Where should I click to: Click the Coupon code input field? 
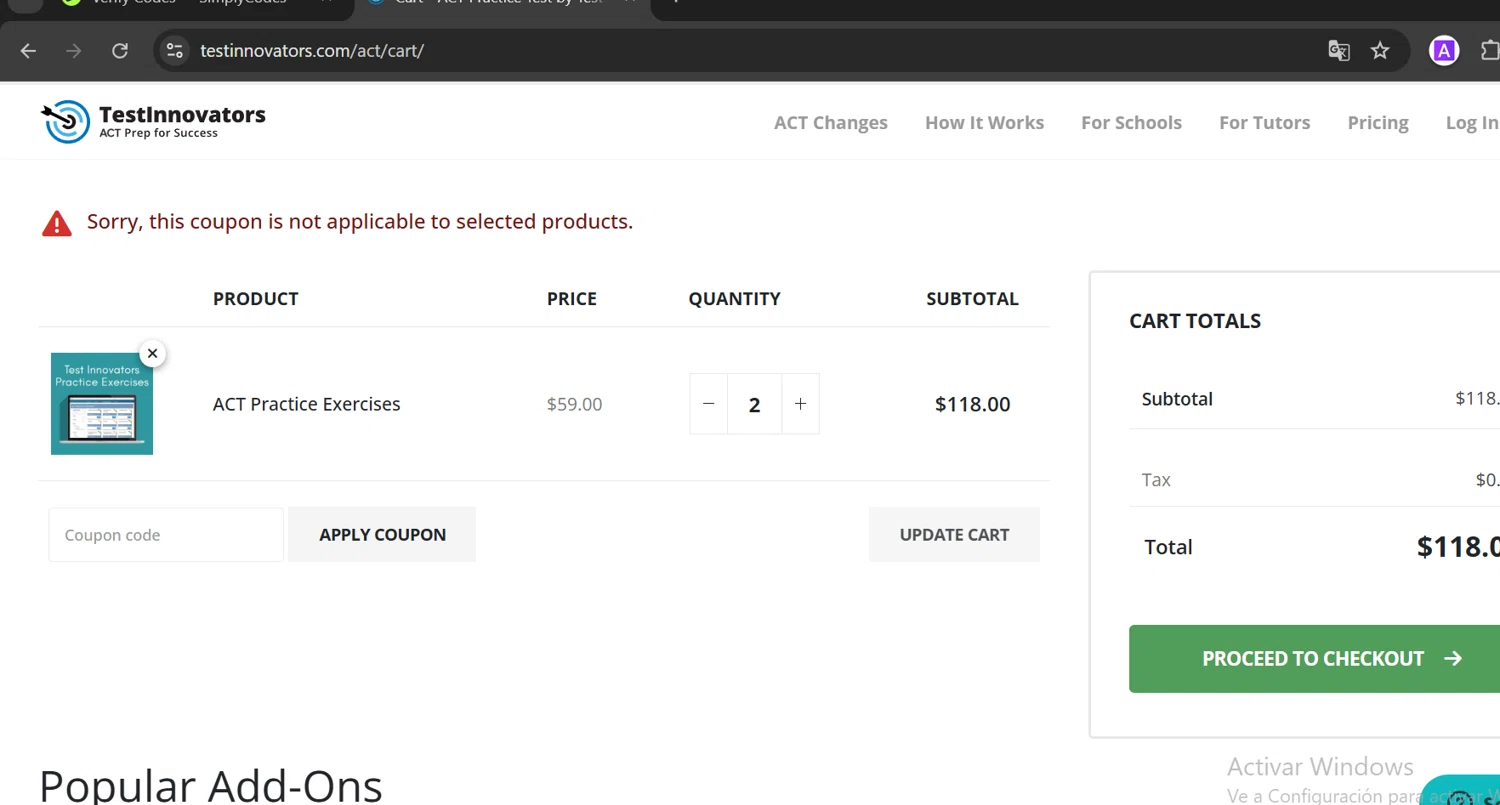[x=166, y=535]
